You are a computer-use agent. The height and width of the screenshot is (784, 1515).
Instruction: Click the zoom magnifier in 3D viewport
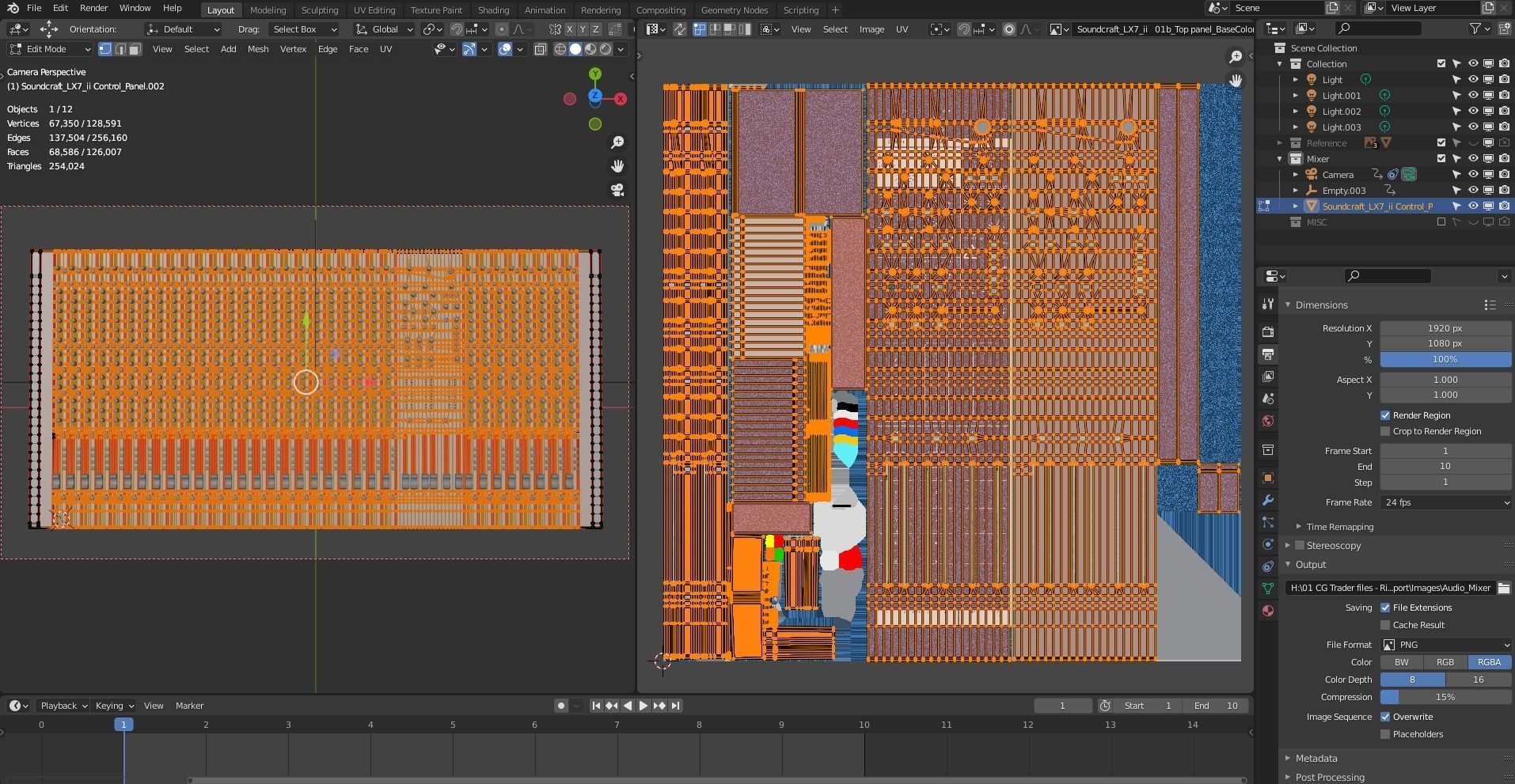pos(617,142)
